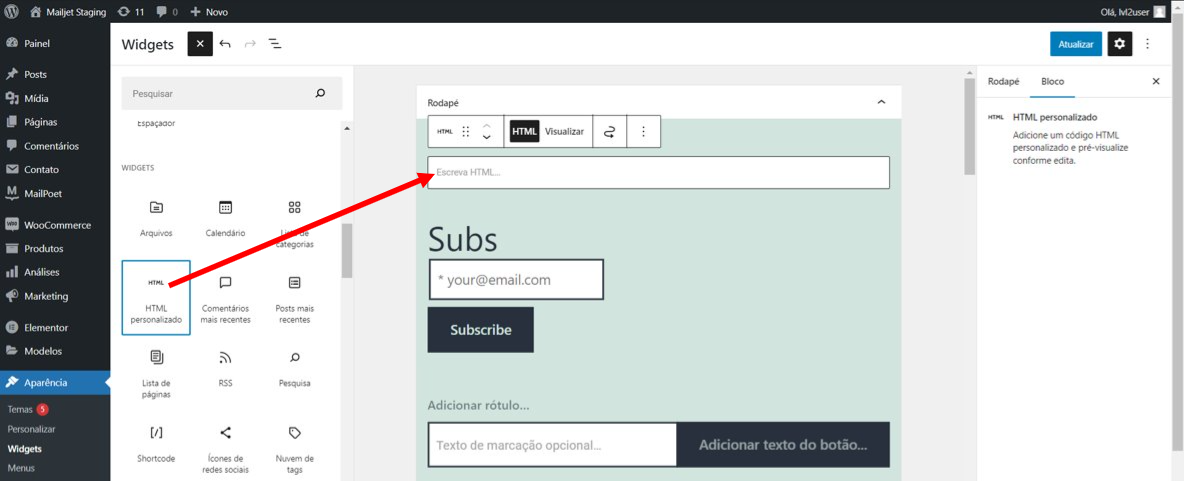Collapse the Rodapé widget area chevron

pos(880,102)
